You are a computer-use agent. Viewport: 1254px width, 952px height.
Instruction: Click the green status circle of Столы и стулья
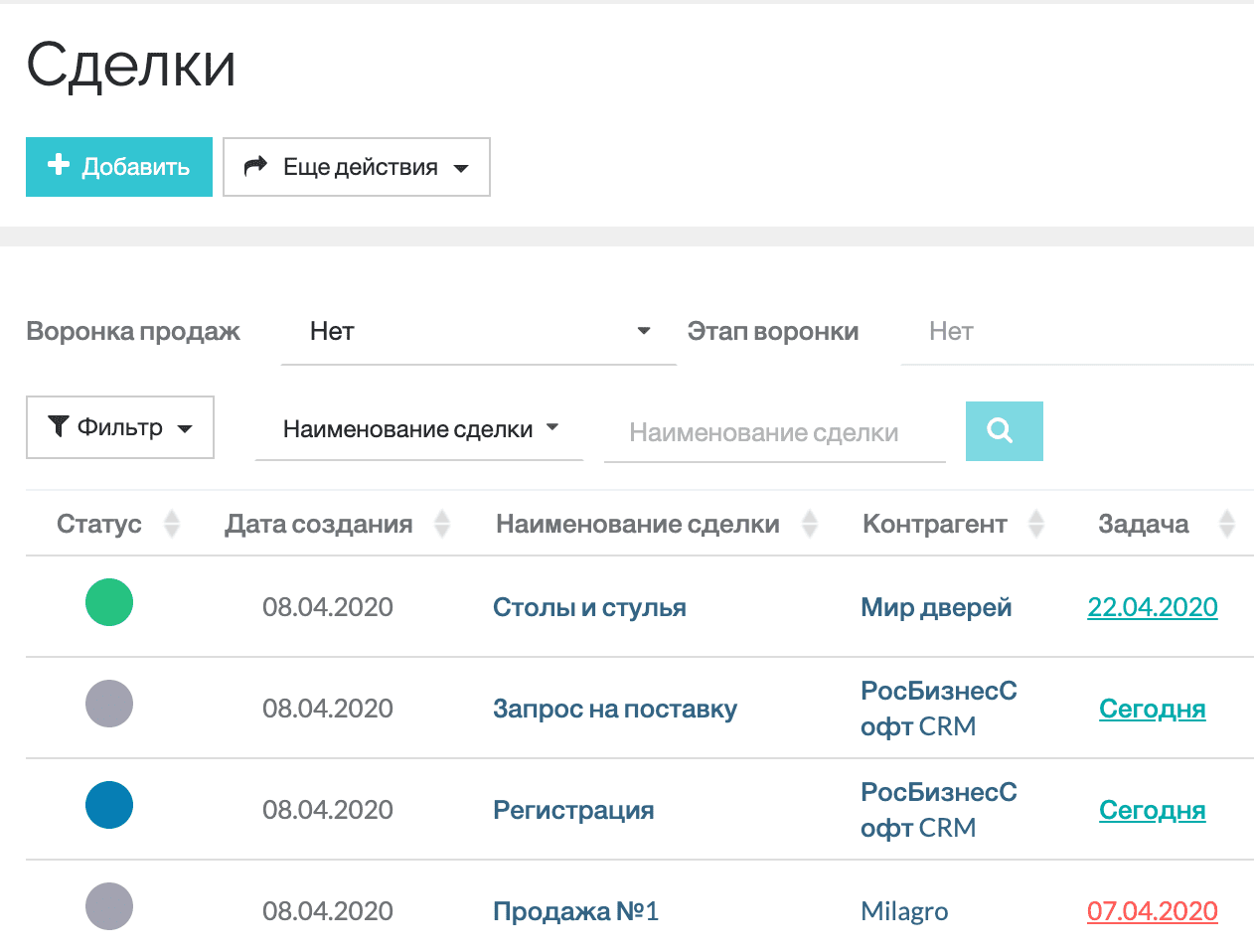pyautogui.click(x=109, y=603)
